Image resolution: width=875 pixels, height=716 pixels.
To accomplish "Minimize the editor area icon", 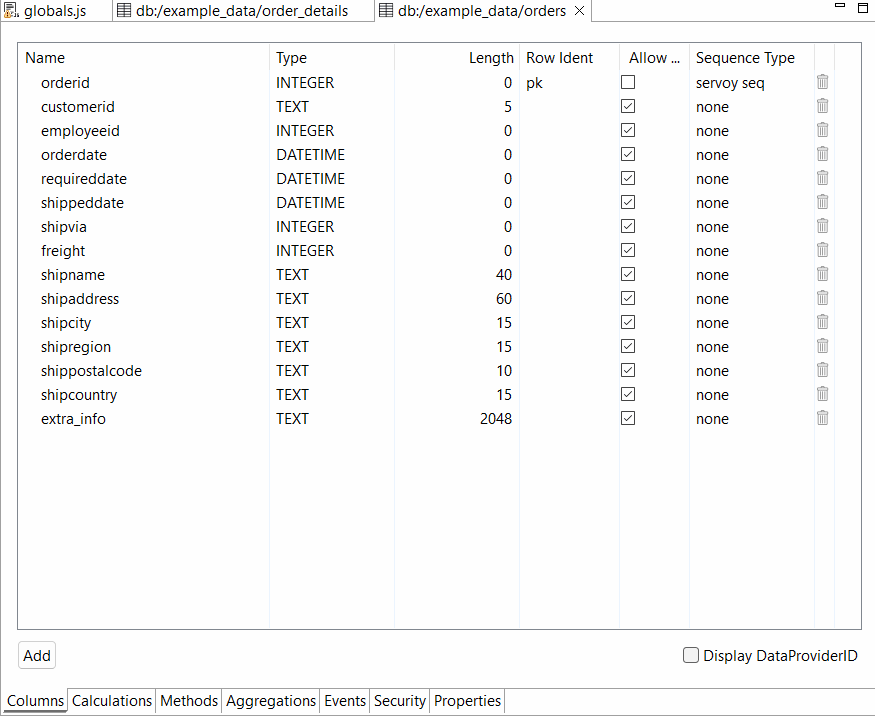I will point(840,9).
